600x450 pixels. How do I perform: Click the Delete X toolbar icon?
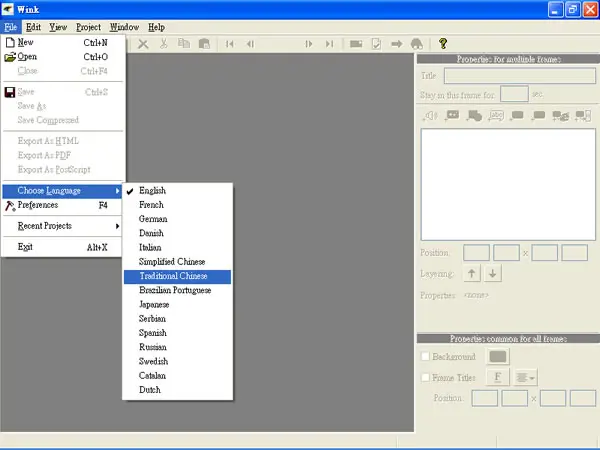(143, 44)
